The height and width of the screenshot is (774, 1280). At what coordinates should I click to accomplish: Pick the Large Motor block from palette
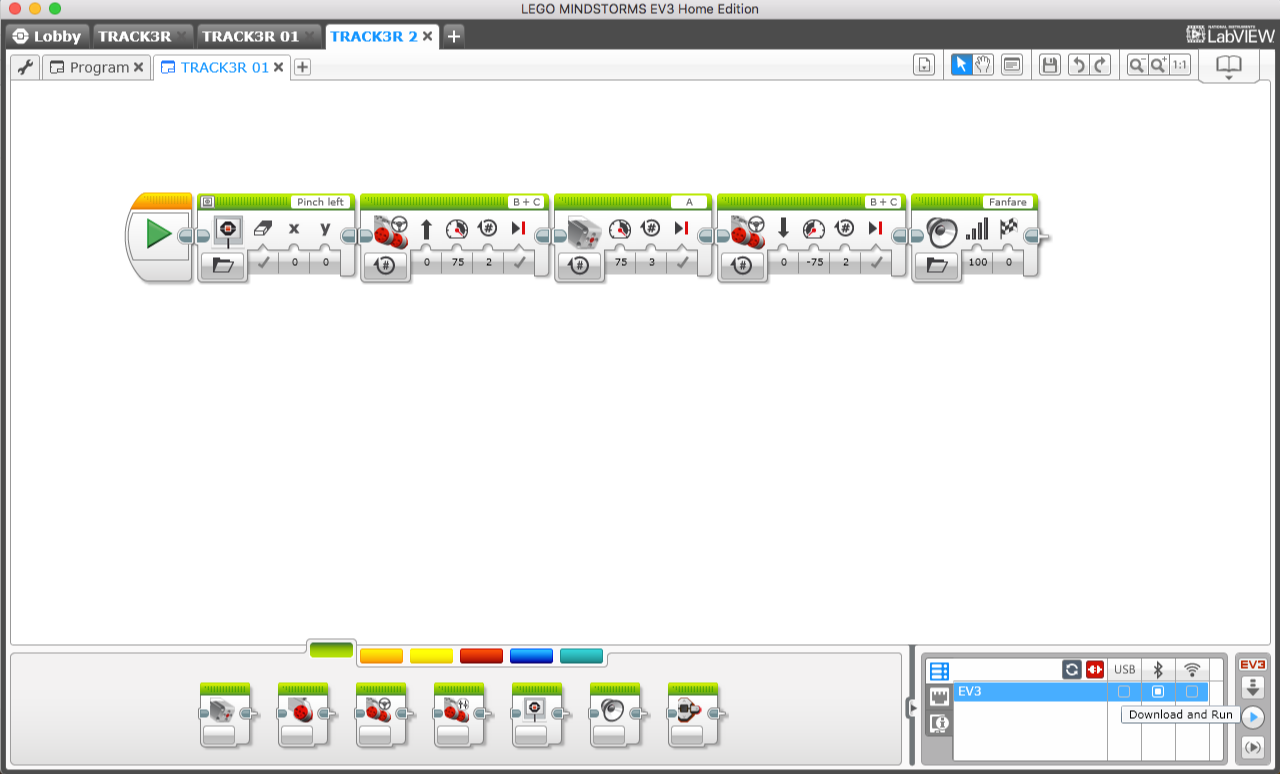(303, 713)
